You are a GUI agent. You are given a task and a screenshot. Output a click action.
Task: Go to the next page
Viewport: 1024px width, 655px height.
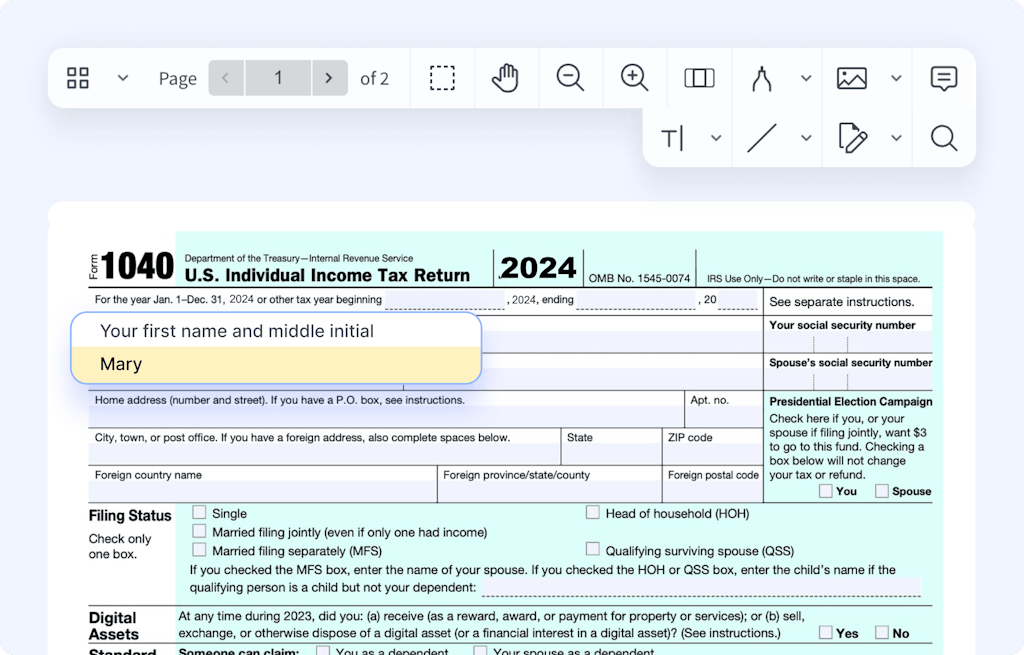point(329,78)
